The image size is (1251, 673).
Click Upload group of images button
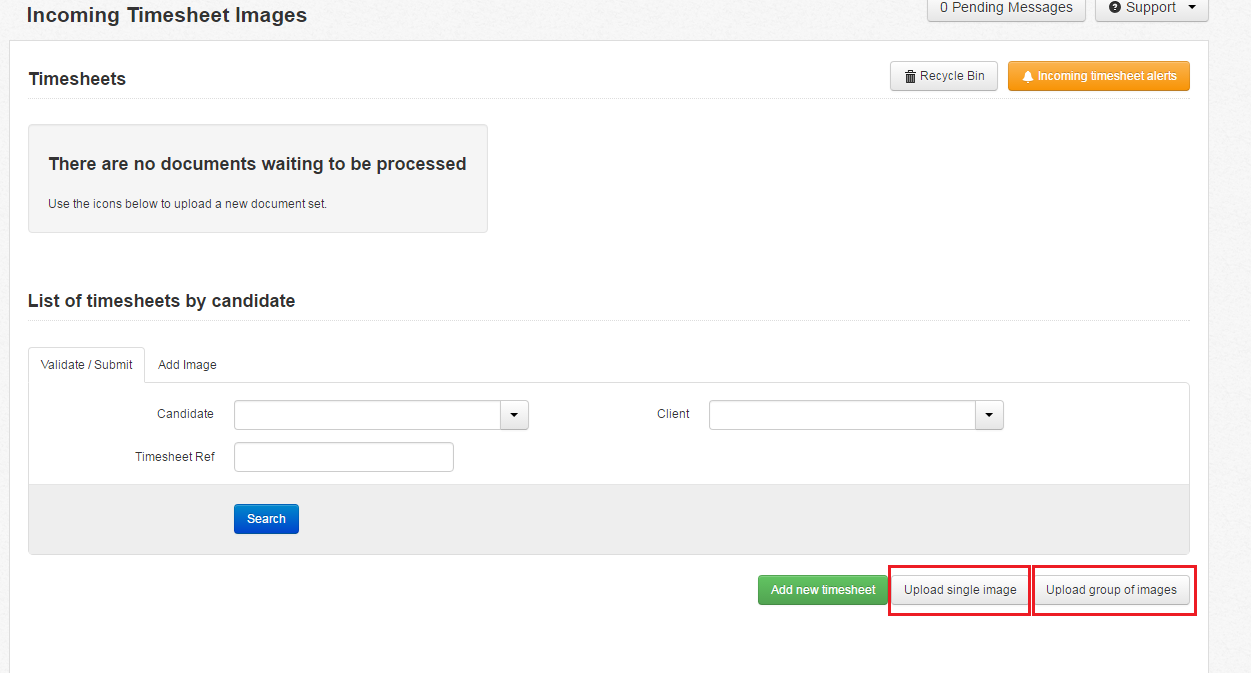[1111, 590]
